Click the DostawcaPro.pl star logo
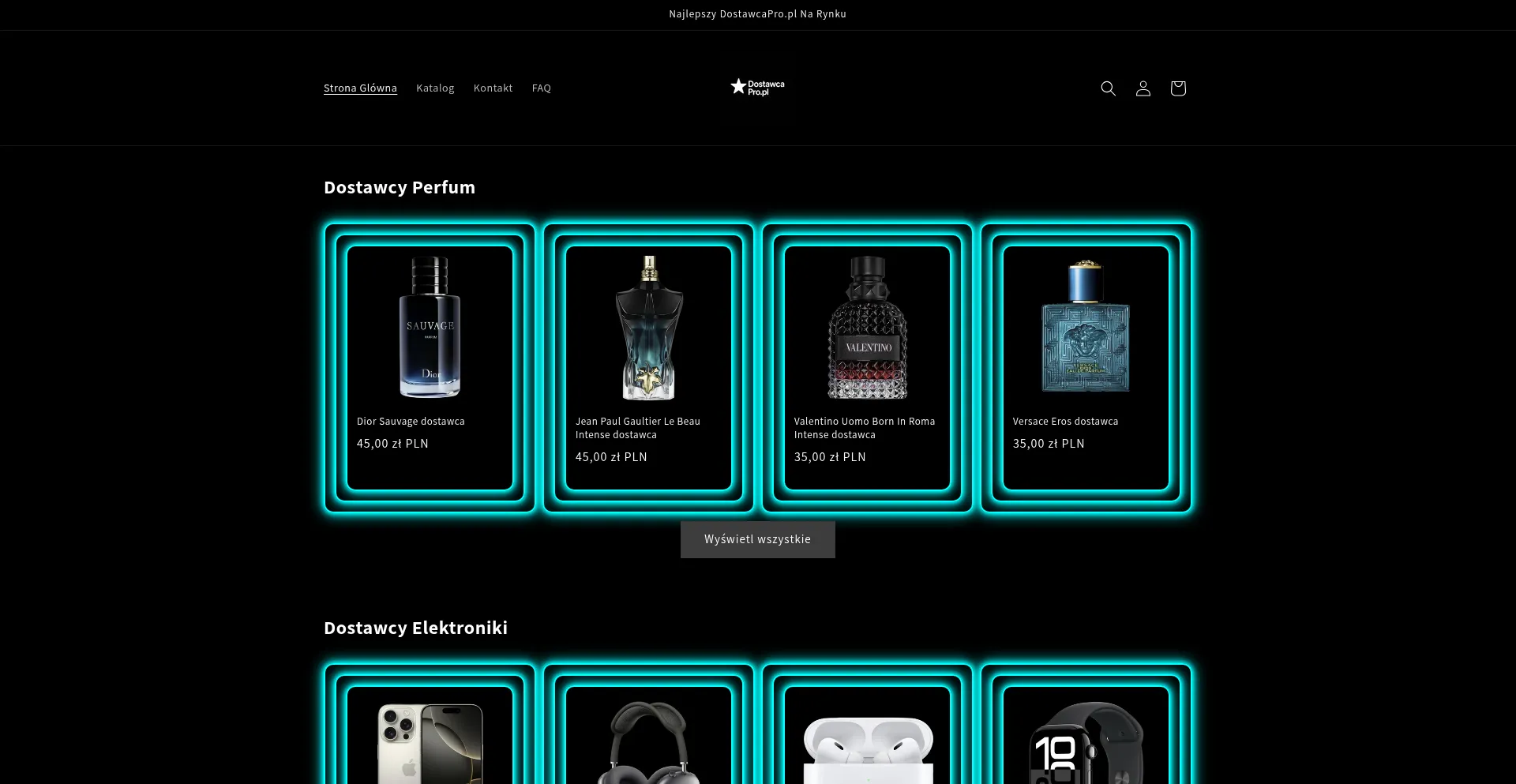1516x784 pixels. [757, 88]
